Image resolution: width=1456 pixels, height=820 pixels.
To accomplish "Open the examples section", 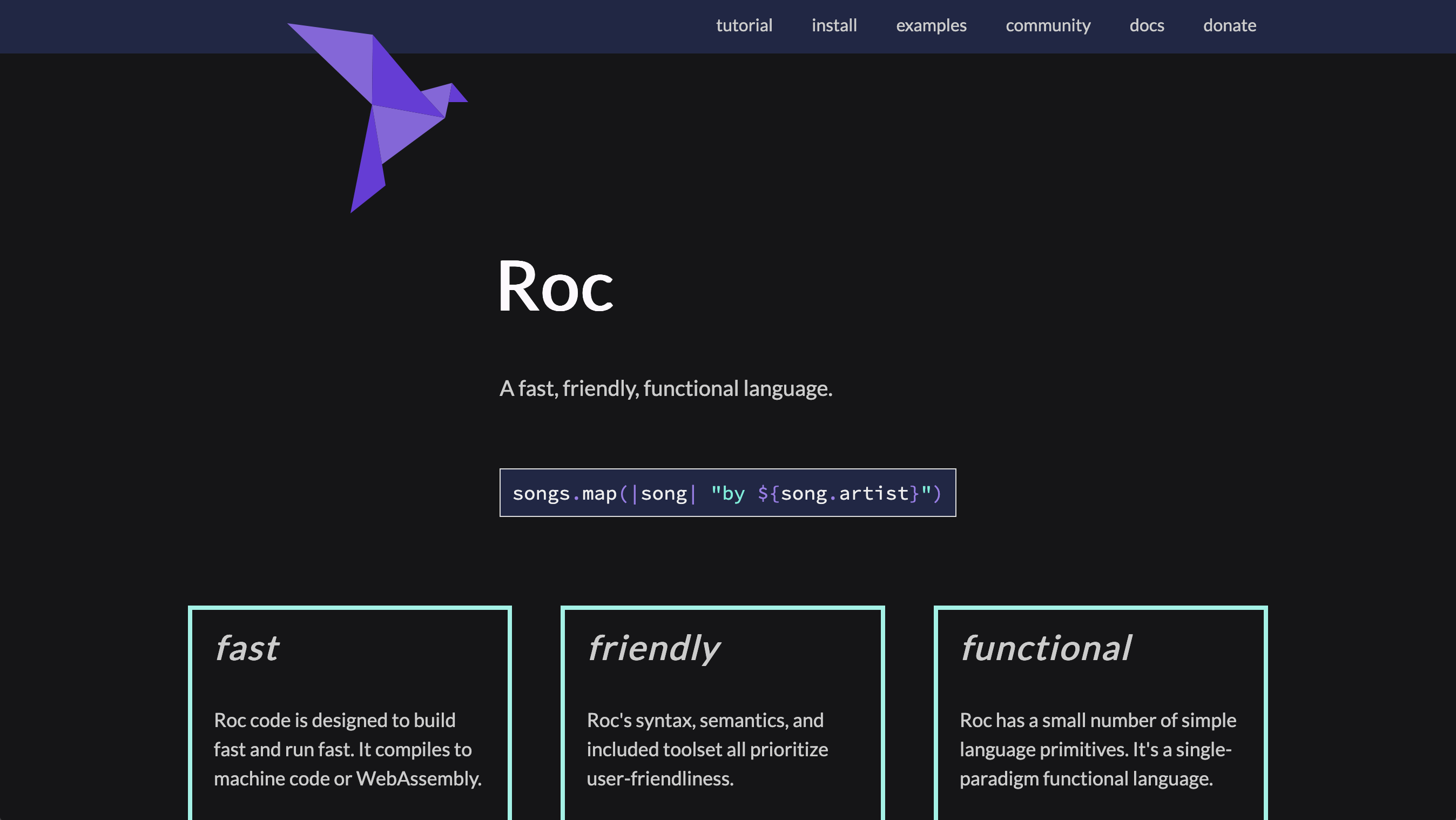I will pyautogui.click(x=931, y=25).
